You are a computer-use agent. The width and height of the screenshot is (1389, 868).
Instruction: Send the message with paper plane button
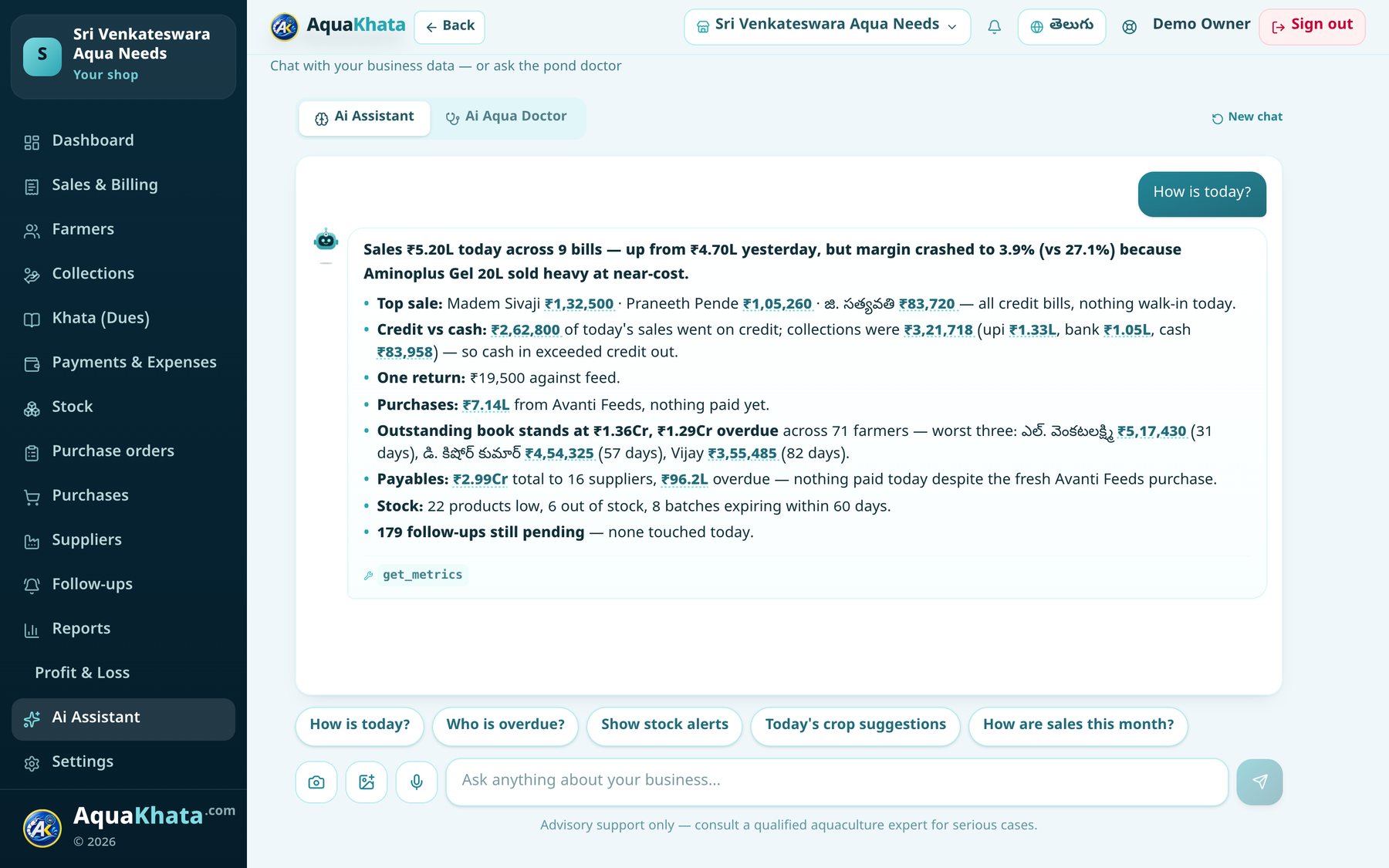[1259, 782]
